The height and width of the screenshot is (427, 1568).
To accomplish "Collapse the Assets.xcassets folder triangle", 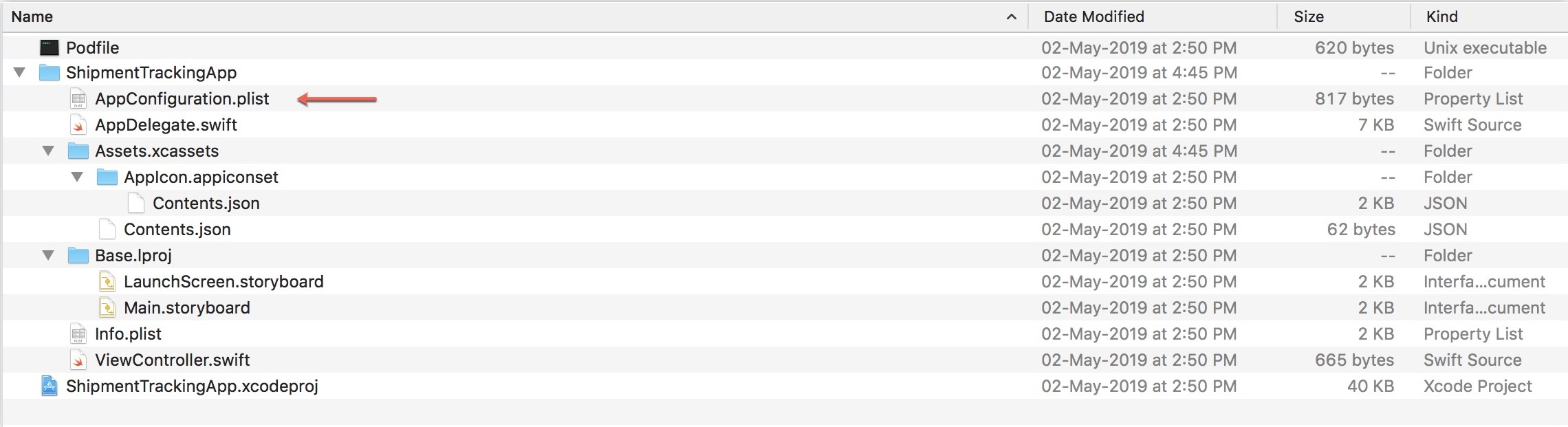I will pos(48,151).
